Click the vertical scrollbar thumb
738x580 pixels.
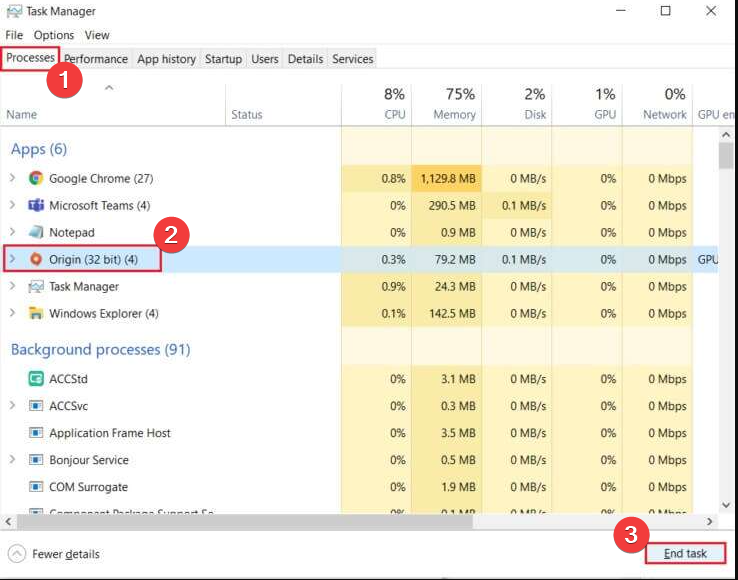pyautogui.click(x=726, y=156)
